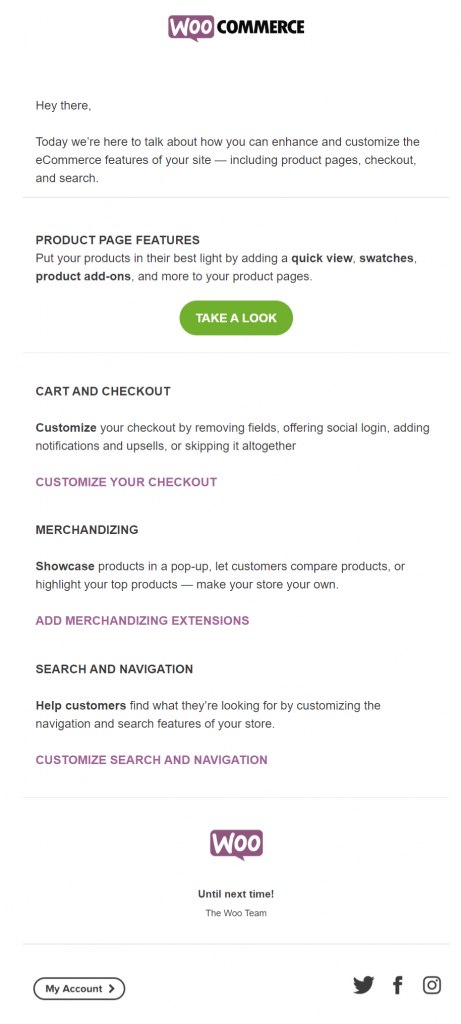Image resolution: width=461 pixels, height=1024 pixels.
Task: Open the Facebook icon in the footer
Action: coord(398,985)
